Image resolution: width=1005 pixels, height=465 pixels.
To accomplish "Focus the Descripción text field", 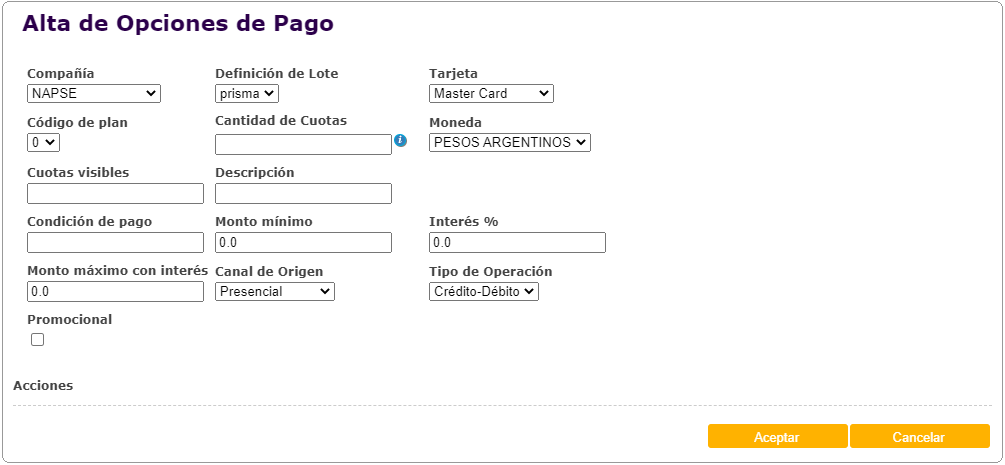I will click(303, 194).
